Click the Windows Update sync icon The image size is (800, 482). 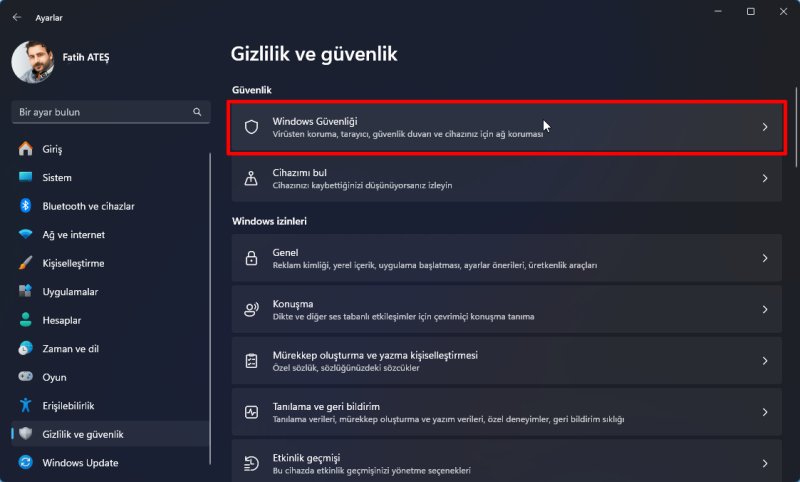(x=26, y=463)
